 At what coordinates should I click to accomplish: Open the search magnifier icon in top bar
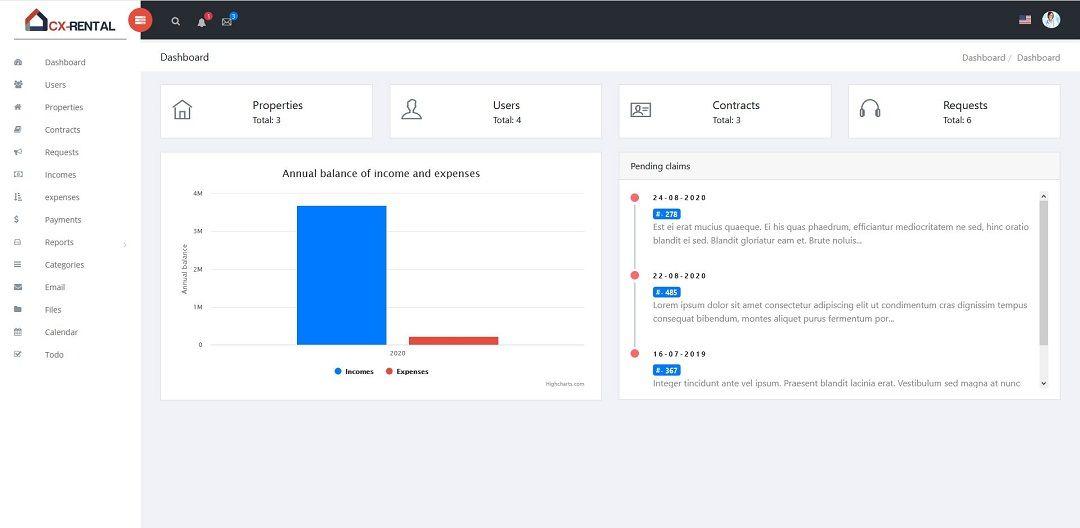click(176, 21)
